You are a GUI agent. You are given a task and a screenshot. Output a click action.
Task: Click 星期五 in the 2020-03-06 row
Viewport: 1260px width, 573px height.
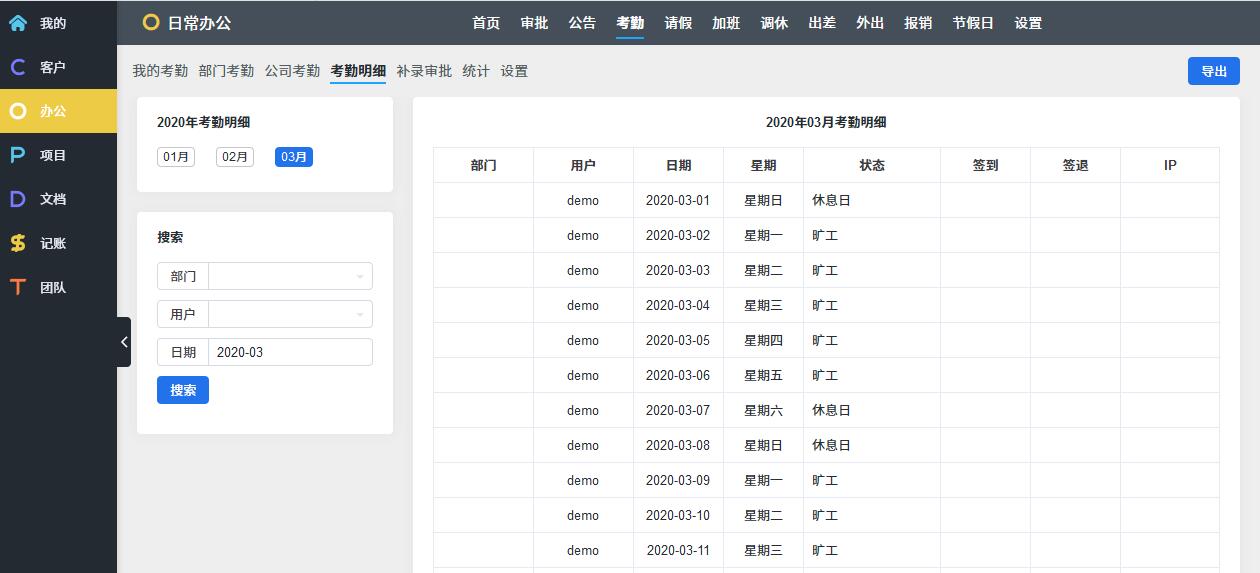(x=763, y=375)
